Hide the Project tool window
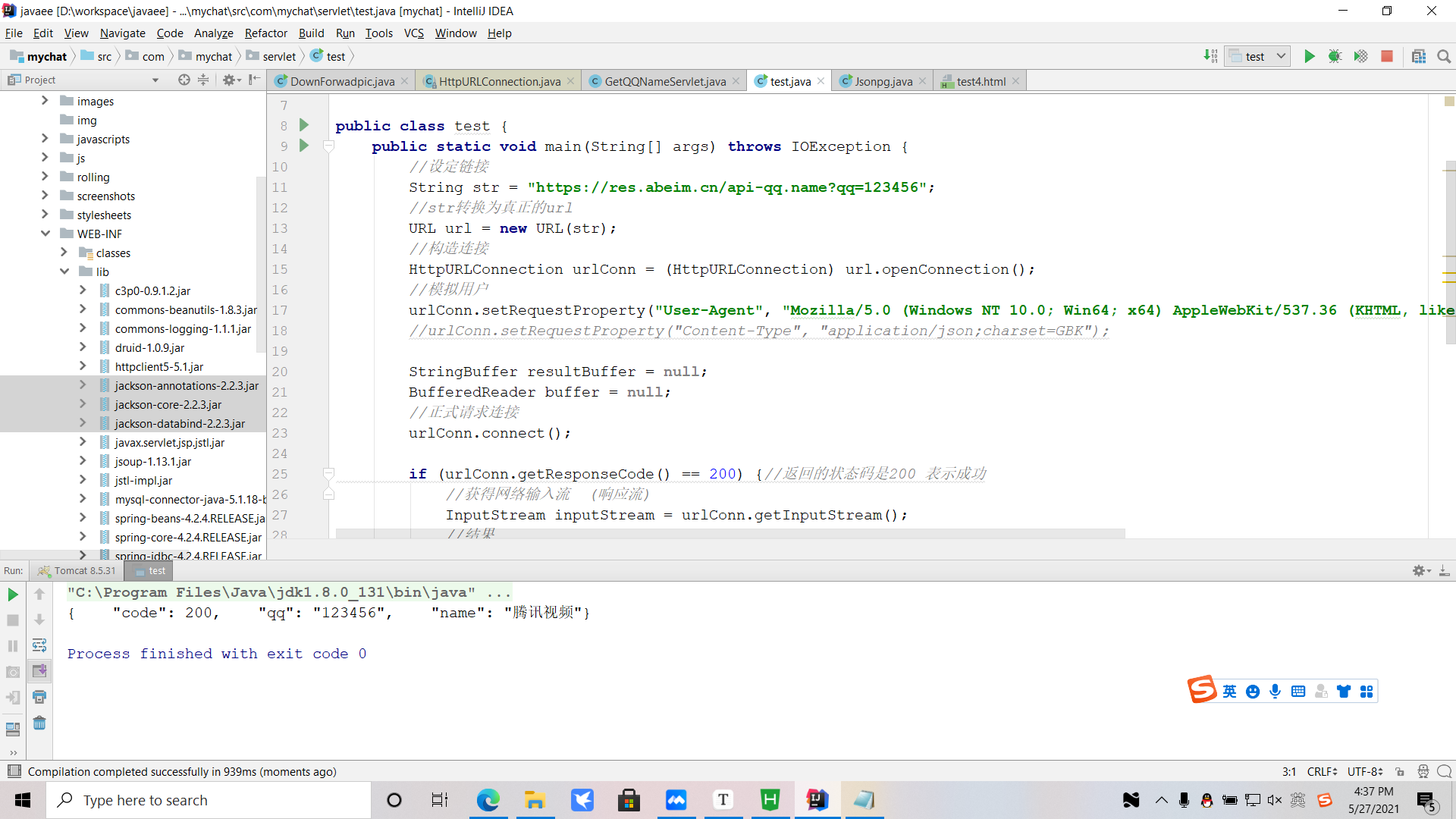Image resolution: width=1456 pixels, height=819 pixels. pyautogui.click(x=254, y=80)
